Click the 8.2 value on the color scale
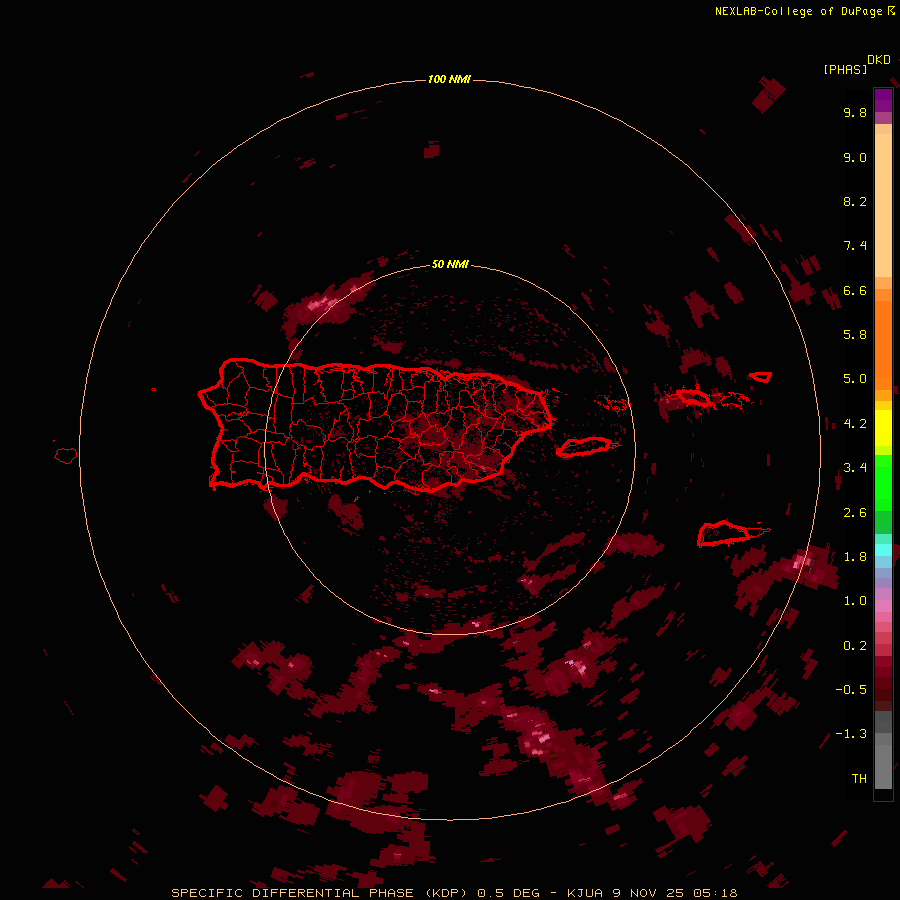Viewport: 900px width, 900px height. pos(855,201)
